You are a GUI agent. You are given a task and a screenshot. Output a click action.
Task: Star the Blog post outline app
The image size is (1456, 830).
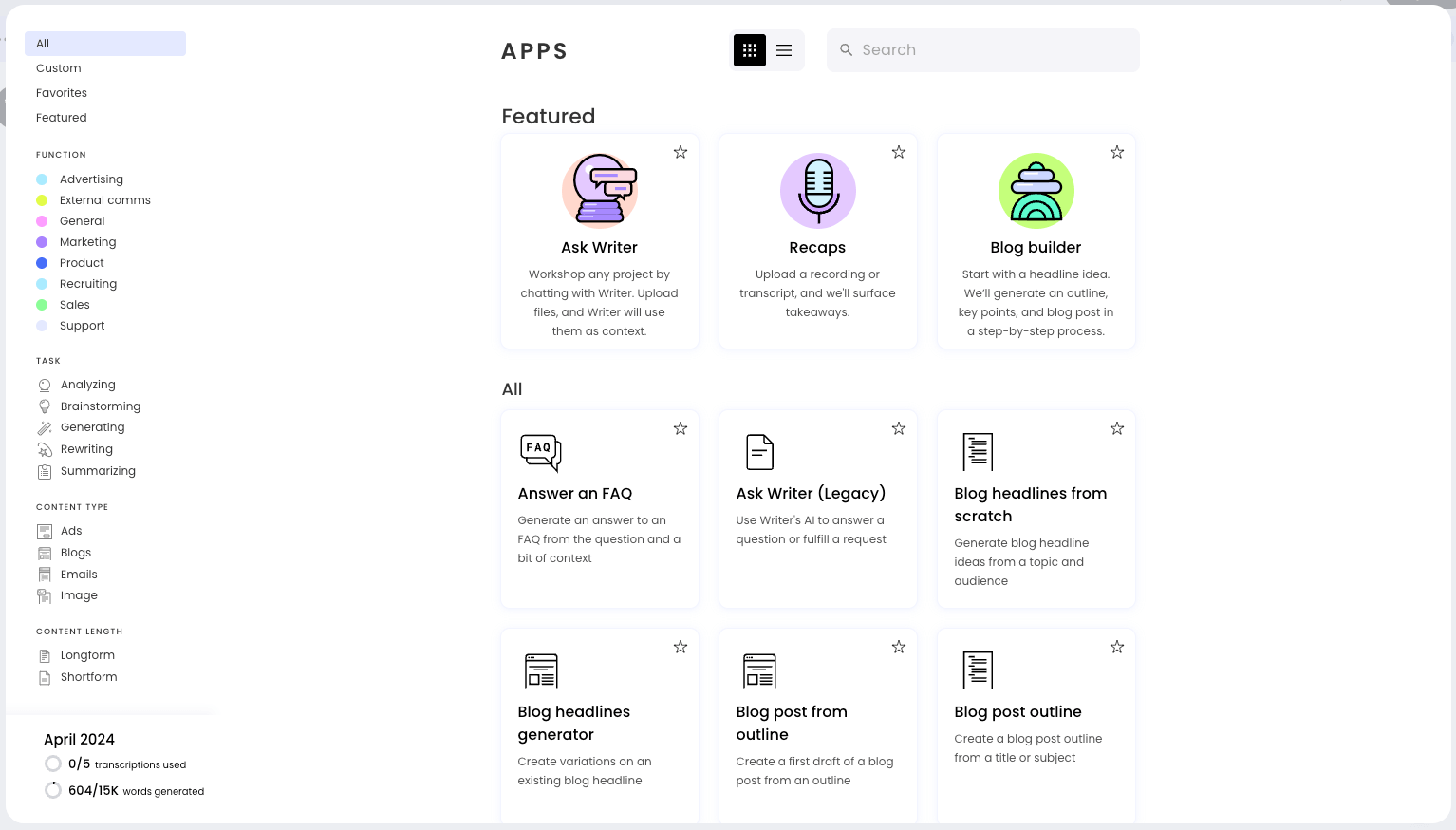[x=1117, y=647]
